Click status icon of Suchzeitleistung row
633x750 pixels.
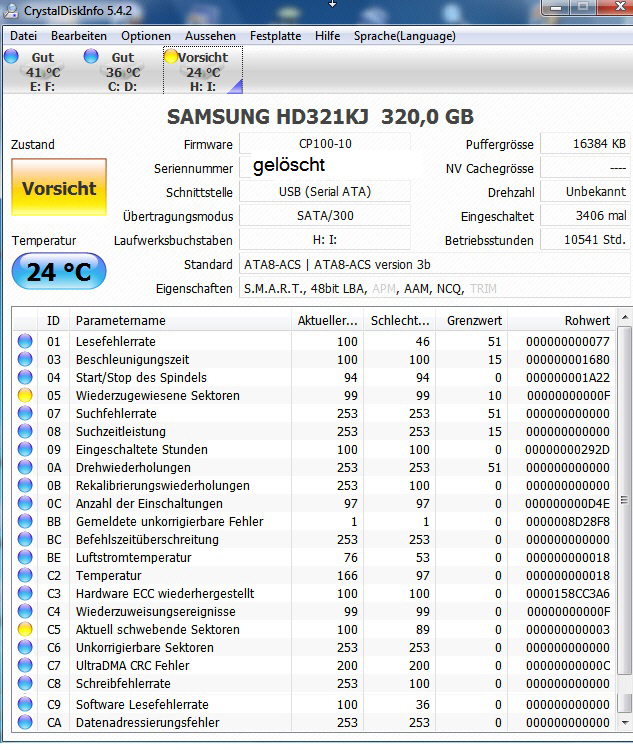pos(25,431)
